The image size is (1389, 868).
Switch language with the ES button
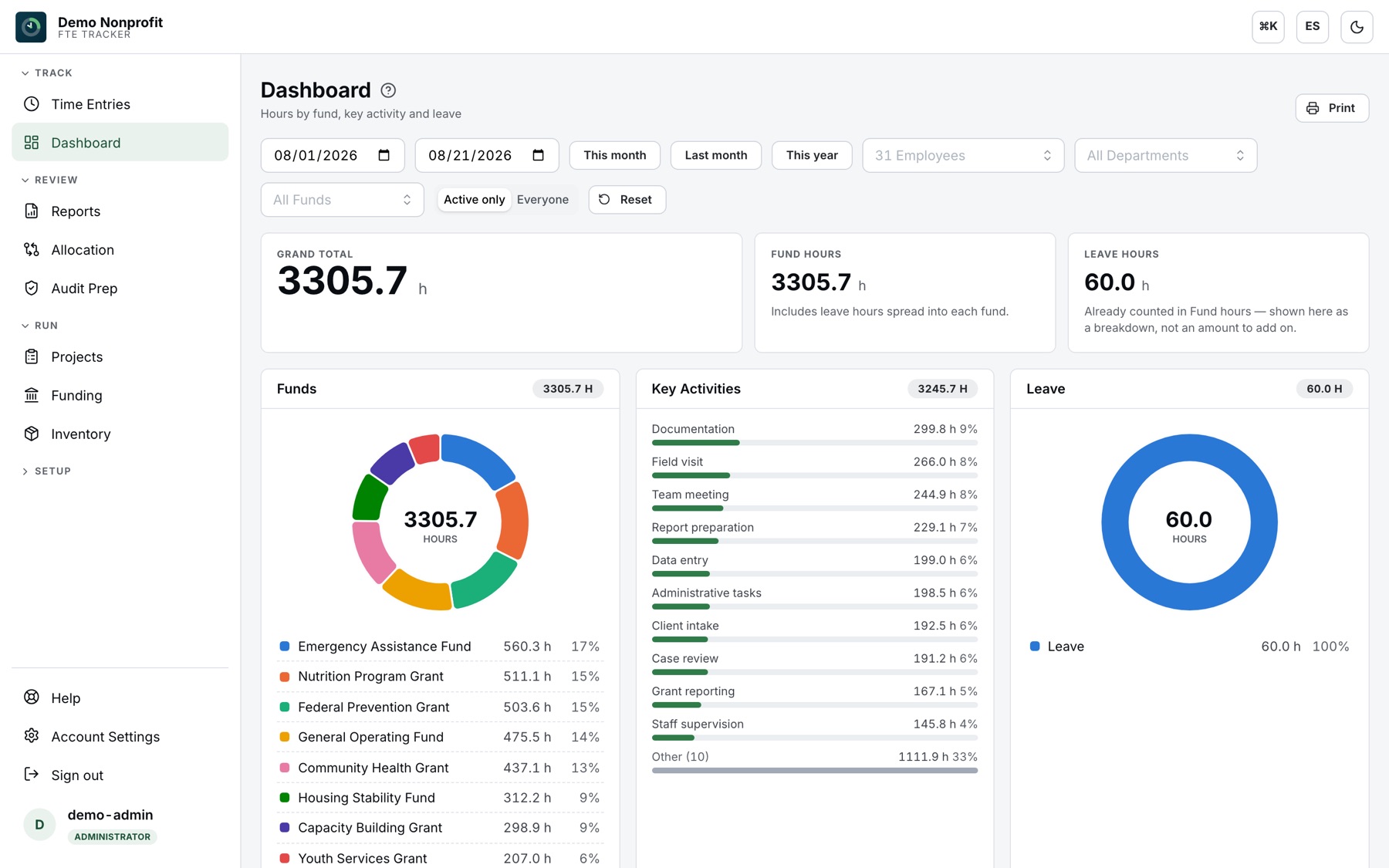(x=1313, y=27)
